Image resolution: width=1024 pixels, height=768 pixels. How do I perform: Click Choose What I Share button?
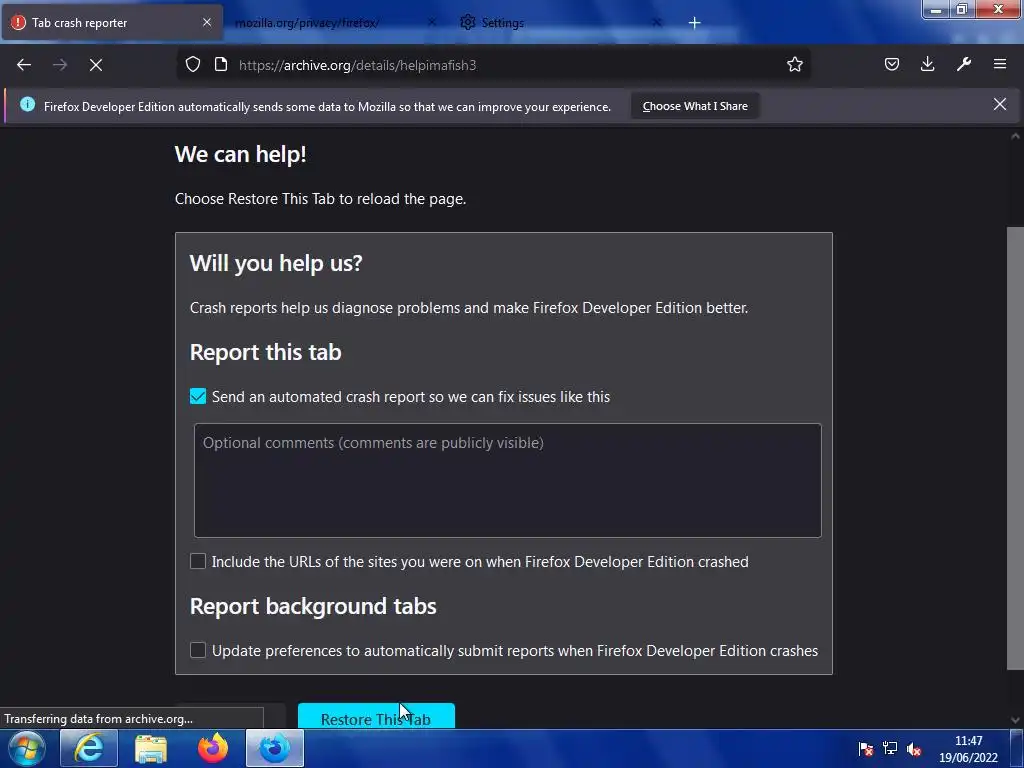tap(695, 106)
